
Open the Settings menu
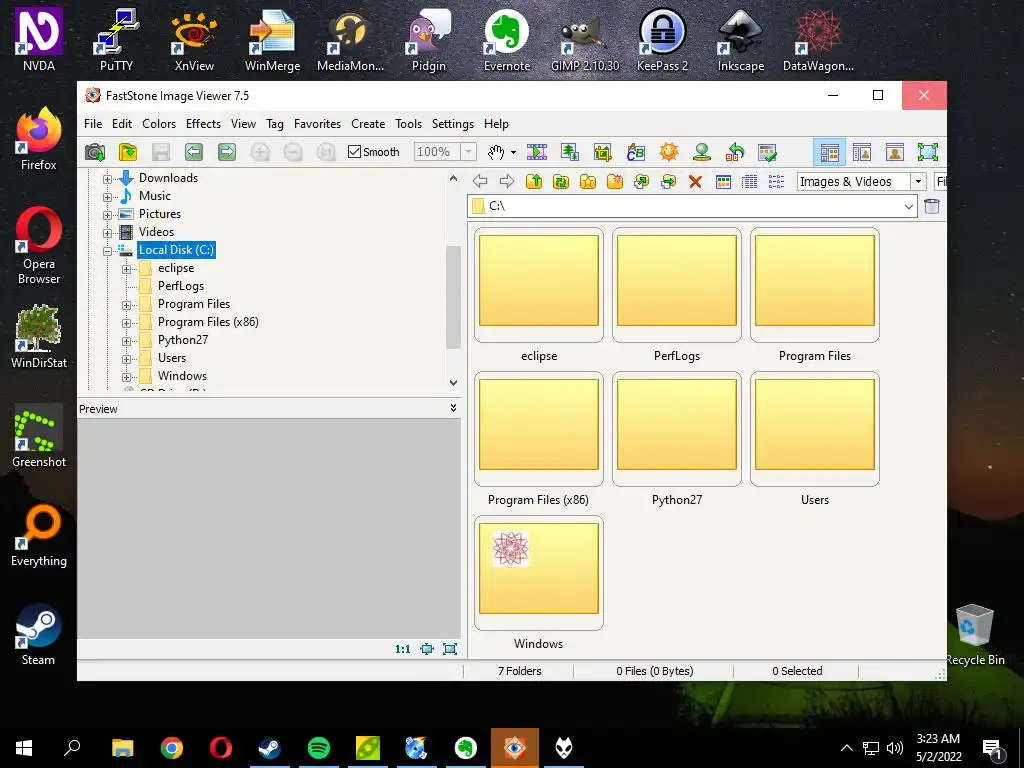click(453, 123)
